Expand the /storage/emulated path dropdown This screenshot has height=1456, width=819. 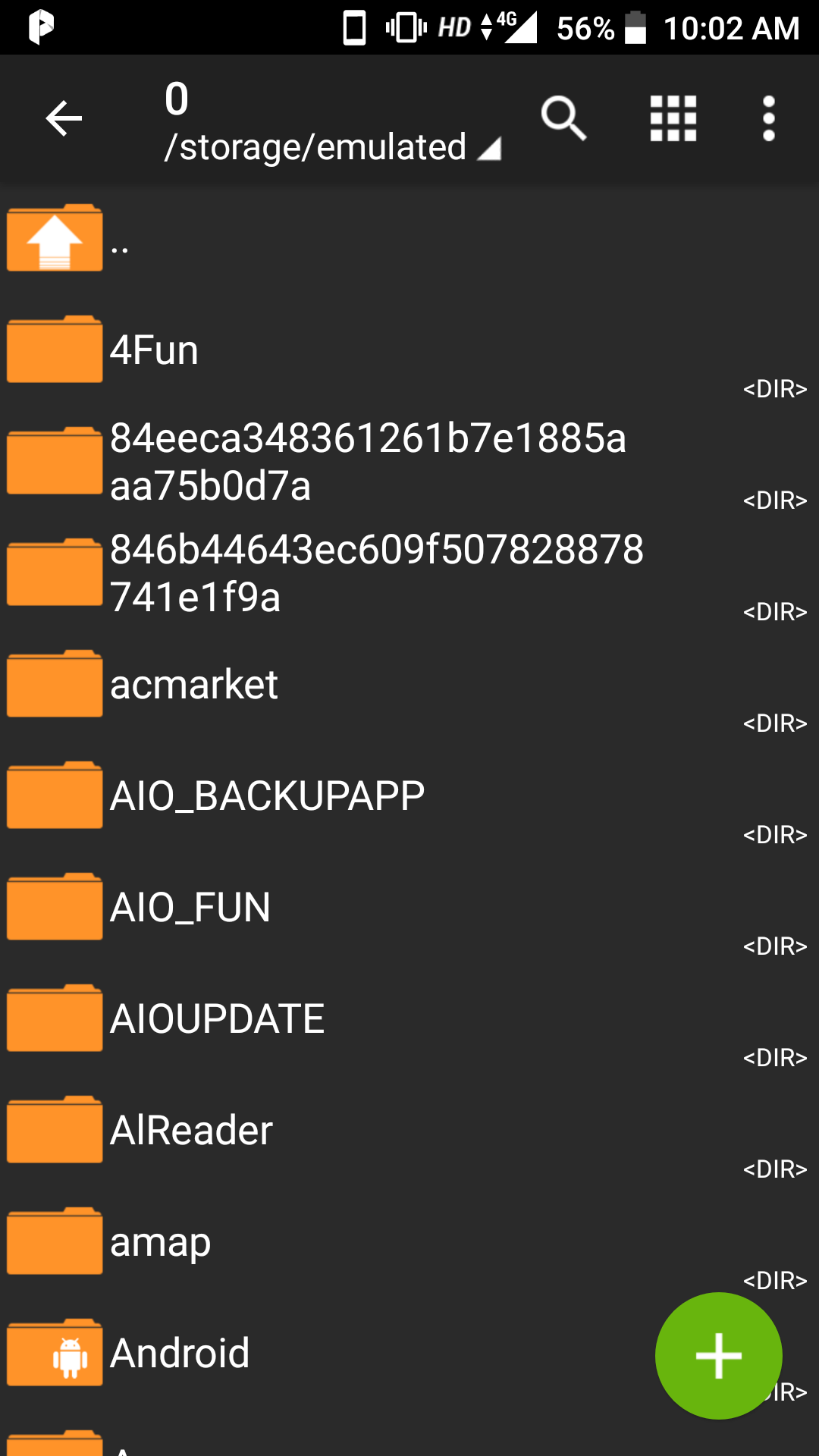(x=315, y=147)
